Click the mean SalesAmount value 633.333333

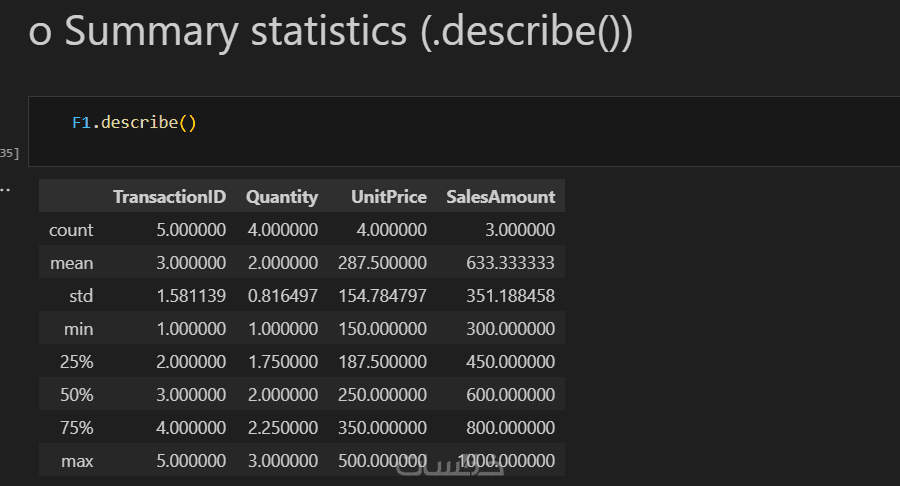(510, 263)
